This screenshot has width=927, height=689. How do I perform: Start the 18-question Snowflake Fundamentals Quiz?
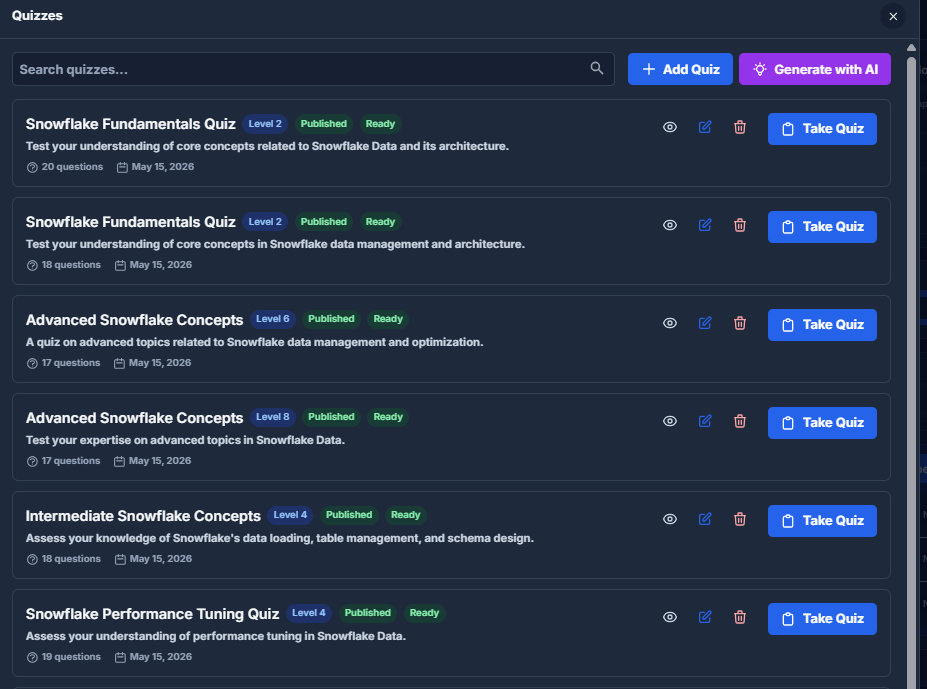point(822,227)
